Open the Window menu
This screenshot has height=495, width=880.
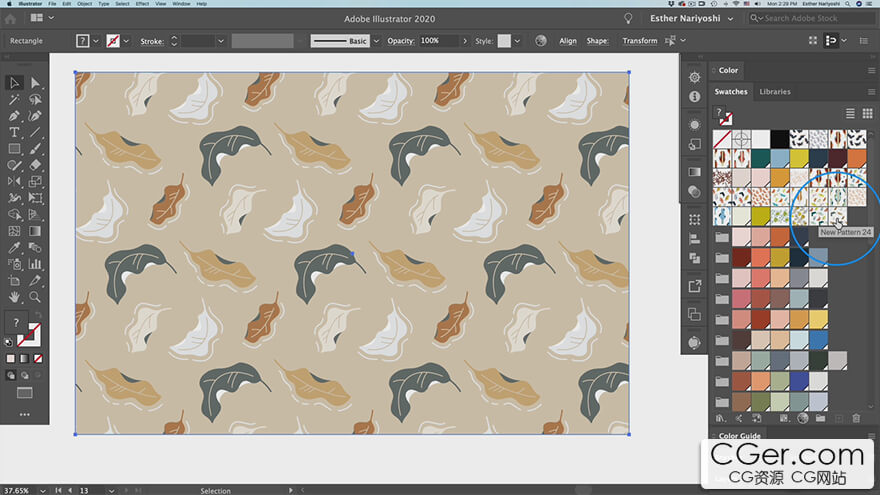pos(181,3)
